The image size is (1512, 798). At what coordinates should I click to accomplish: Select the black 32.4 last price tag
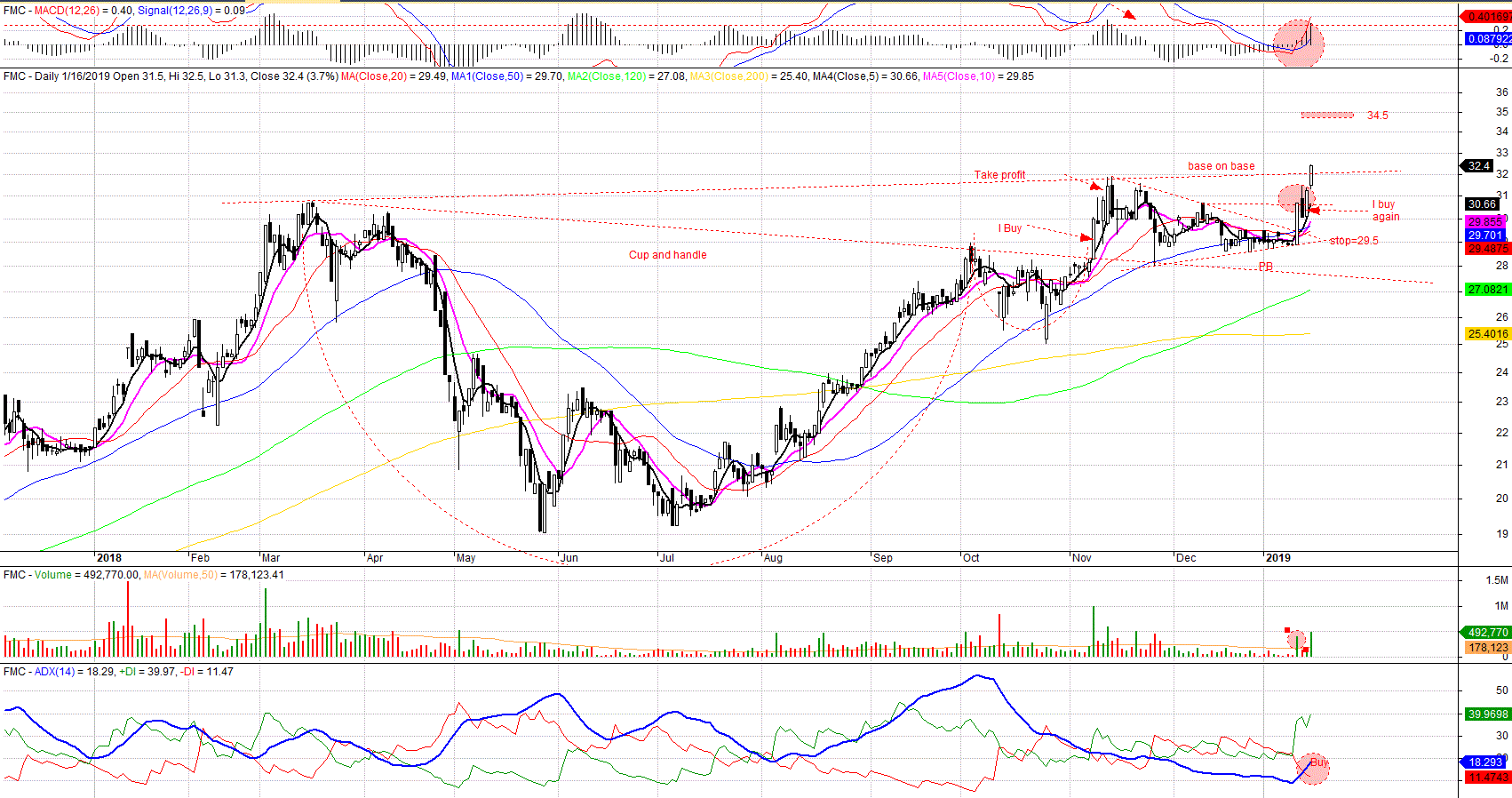pyautogui.click(x=1478, y=166)
